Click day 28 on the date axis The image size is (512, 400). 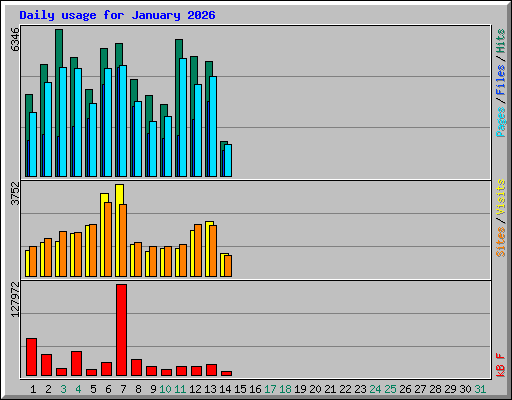(435, 389)
